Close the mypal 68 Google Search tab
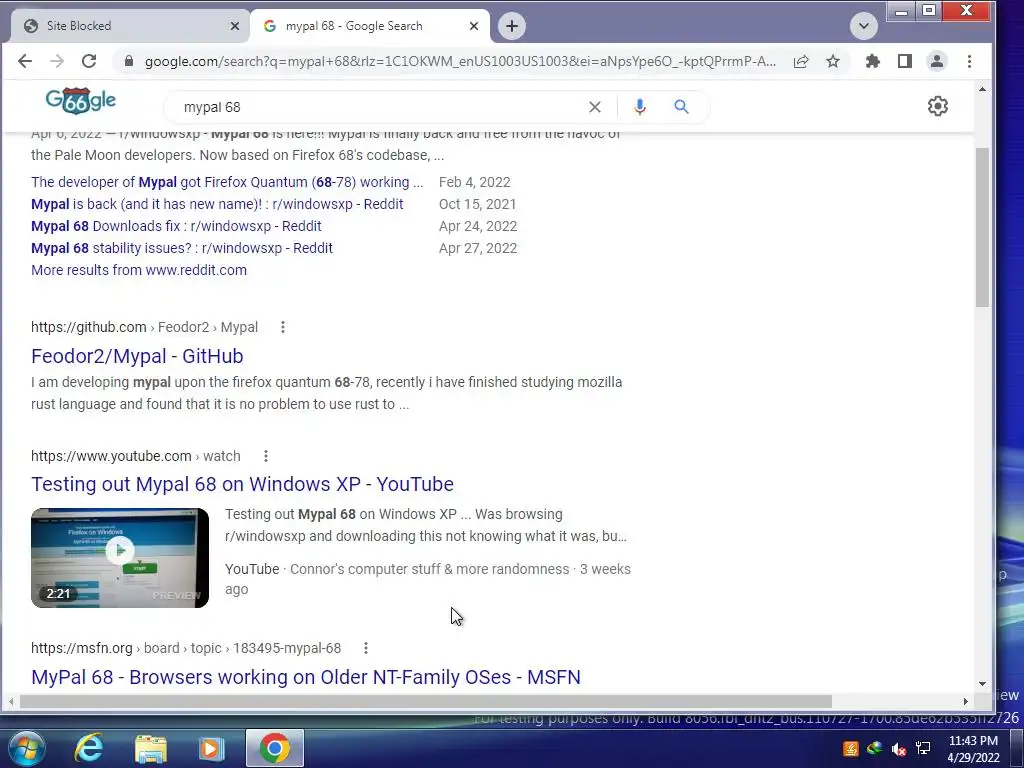The height and width of the screenshot is (768, 1024). [x=474, y=26]
